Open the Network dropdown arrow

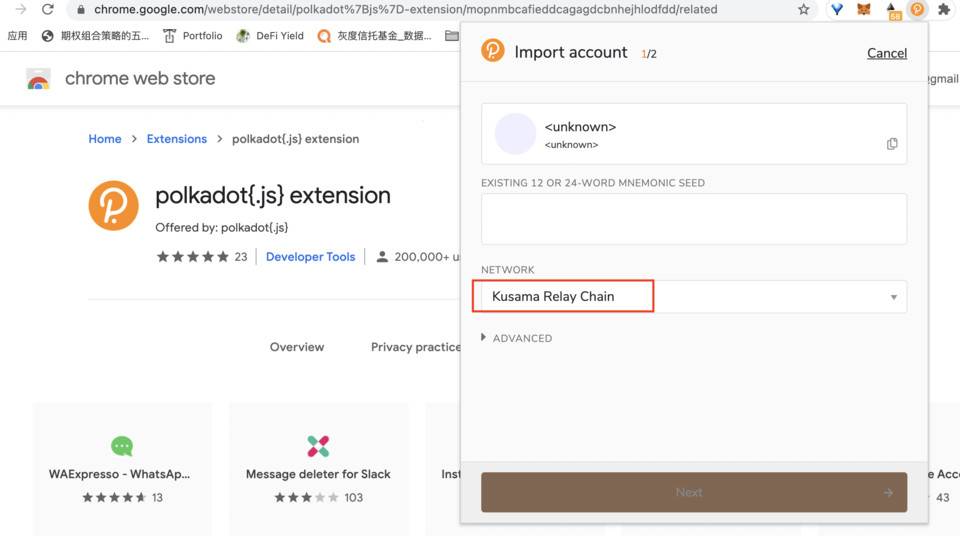coord(893,297)
